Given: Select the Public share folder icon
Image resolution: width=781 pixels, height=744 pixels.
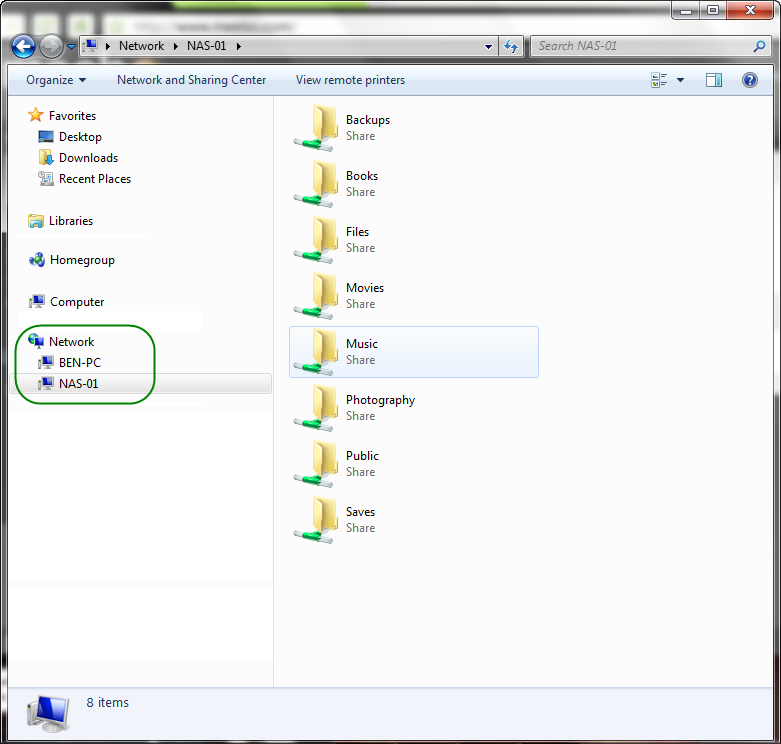Looking at the screenshot, I should pyautogui.click(x=316, y=464).
